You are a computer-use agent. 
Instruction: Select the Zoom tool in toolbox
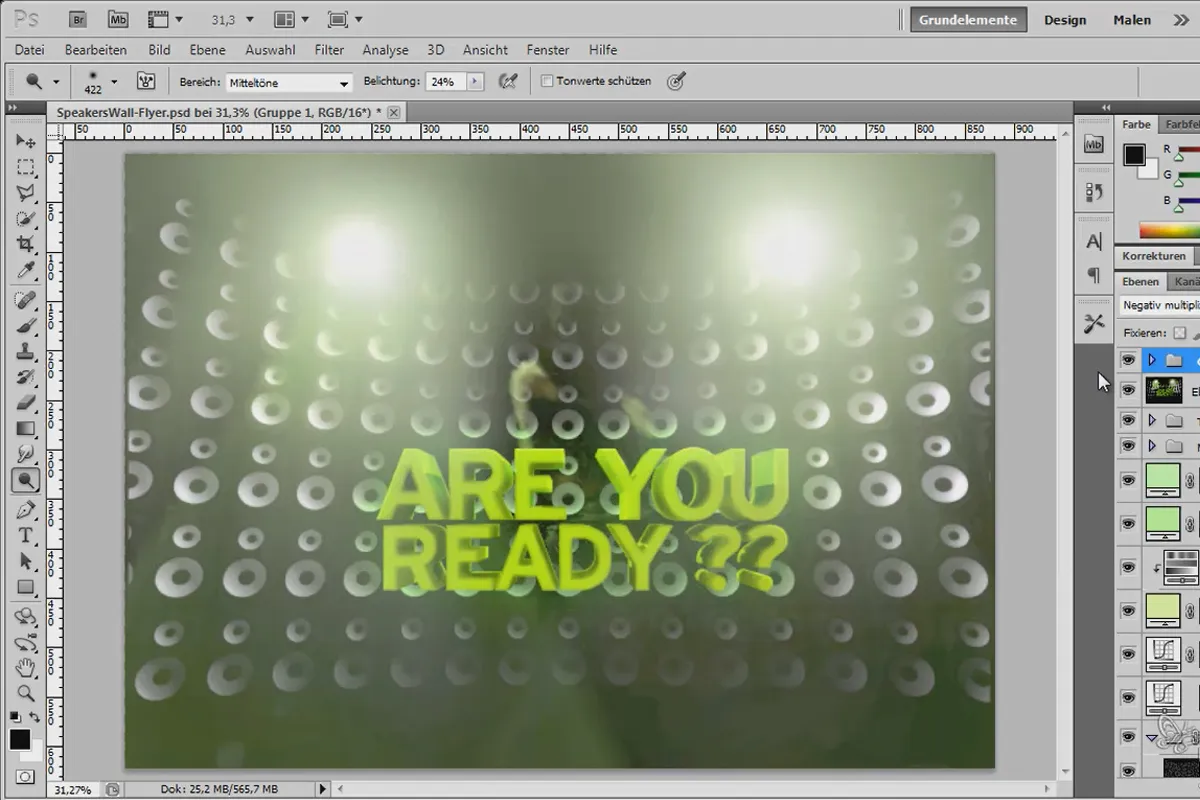point(24,693)
